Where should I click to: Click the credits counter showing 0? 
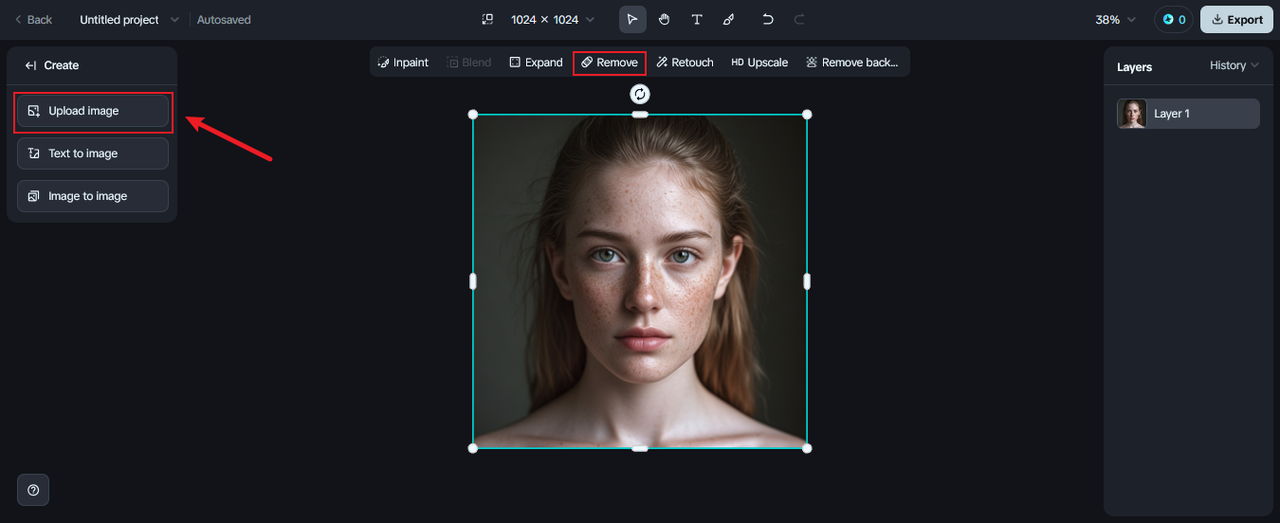point(1173,20)
